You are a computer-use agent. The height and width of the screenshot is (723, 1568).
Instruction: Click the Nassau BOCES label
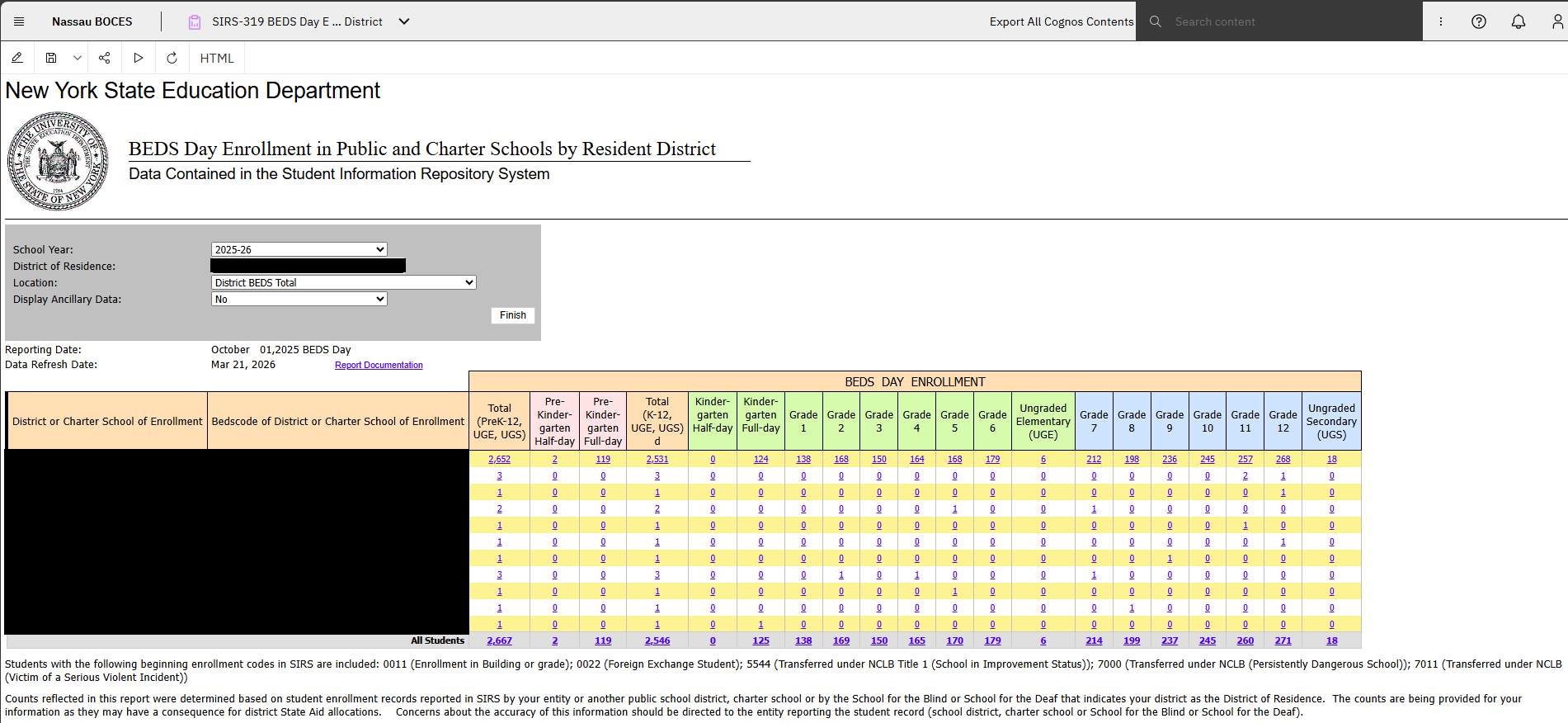pyautogui.click(x=92, y=21)
